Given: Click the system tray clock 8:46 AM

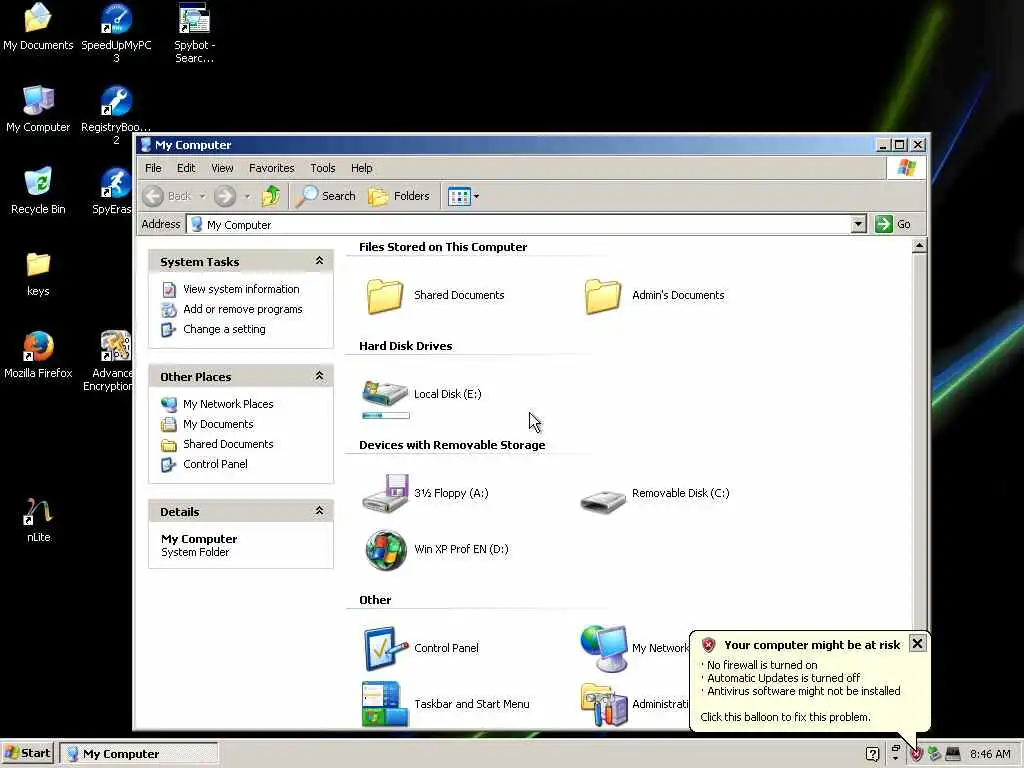Looking at the screenshot, I should click(990, 754).
